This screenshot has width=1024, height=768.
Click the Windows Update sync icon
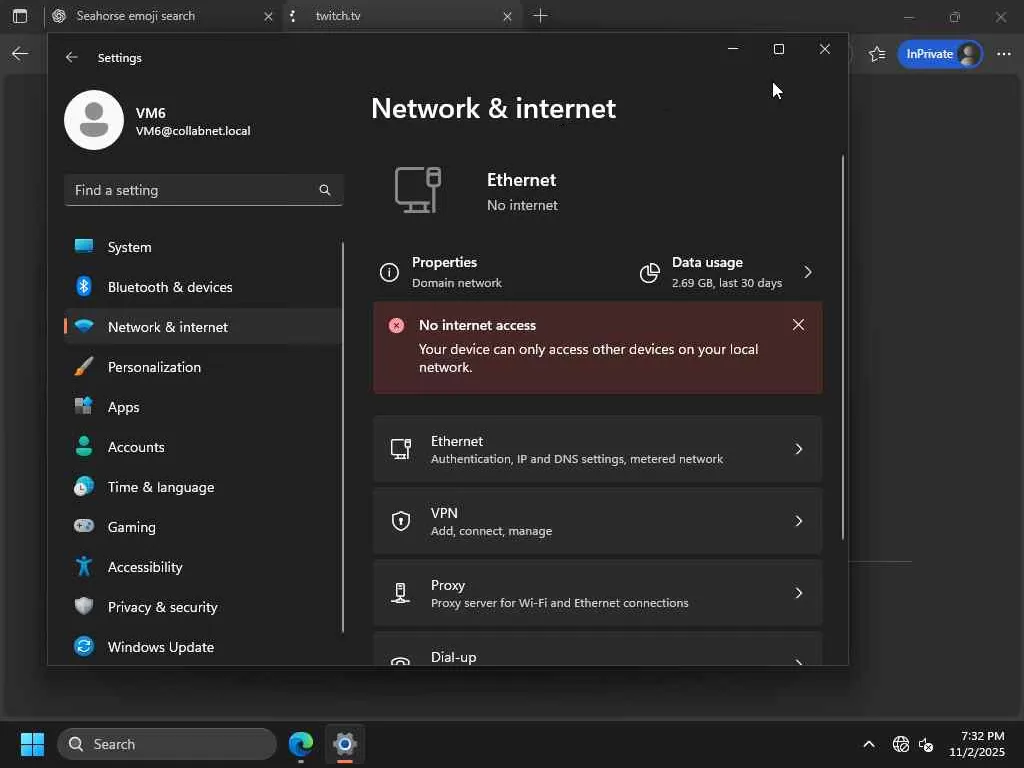84,647
